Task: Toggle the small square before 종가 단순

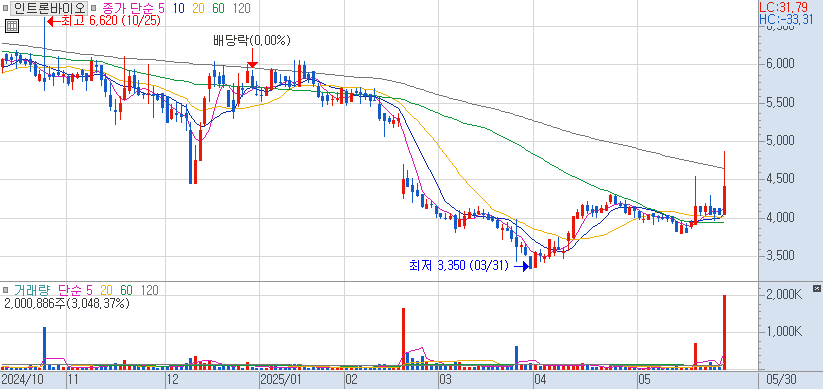Action: tap(93, 8)
